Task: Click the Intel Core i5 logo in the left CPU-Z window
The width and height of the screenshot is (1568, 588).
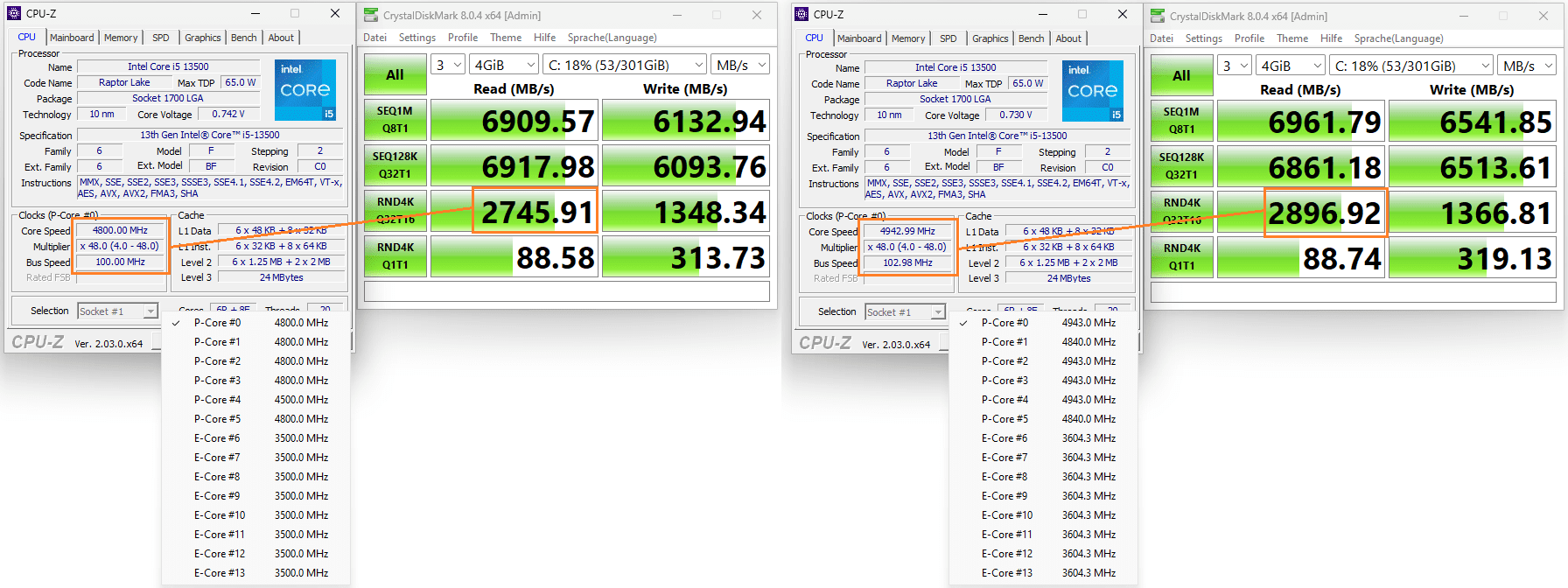Action: (305, 90)
